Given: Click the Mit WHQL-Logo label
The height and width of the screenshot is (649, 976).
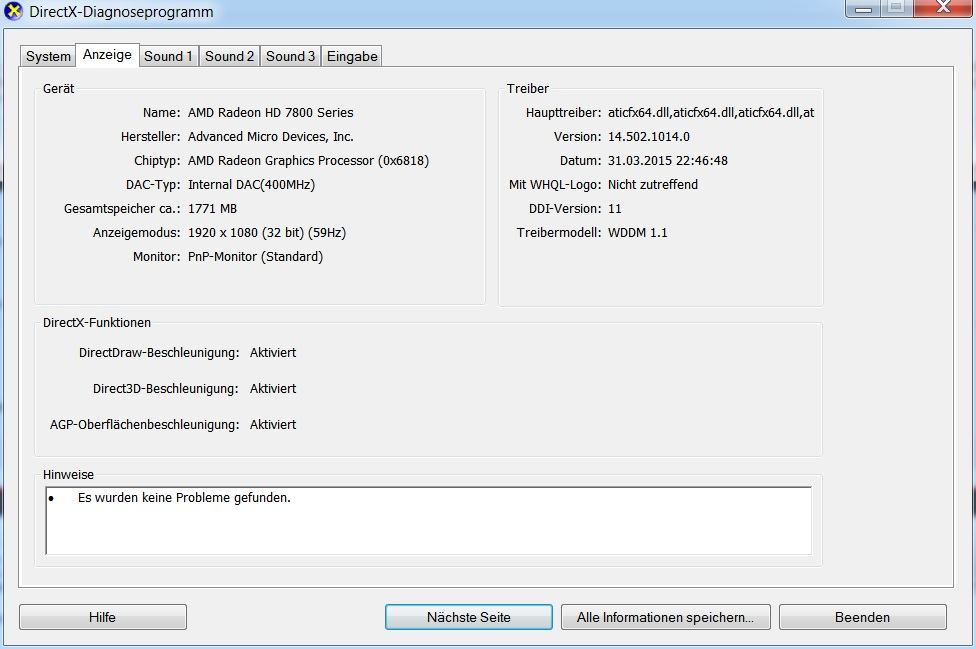Looking at the screenshot, I should coord(555,184).
